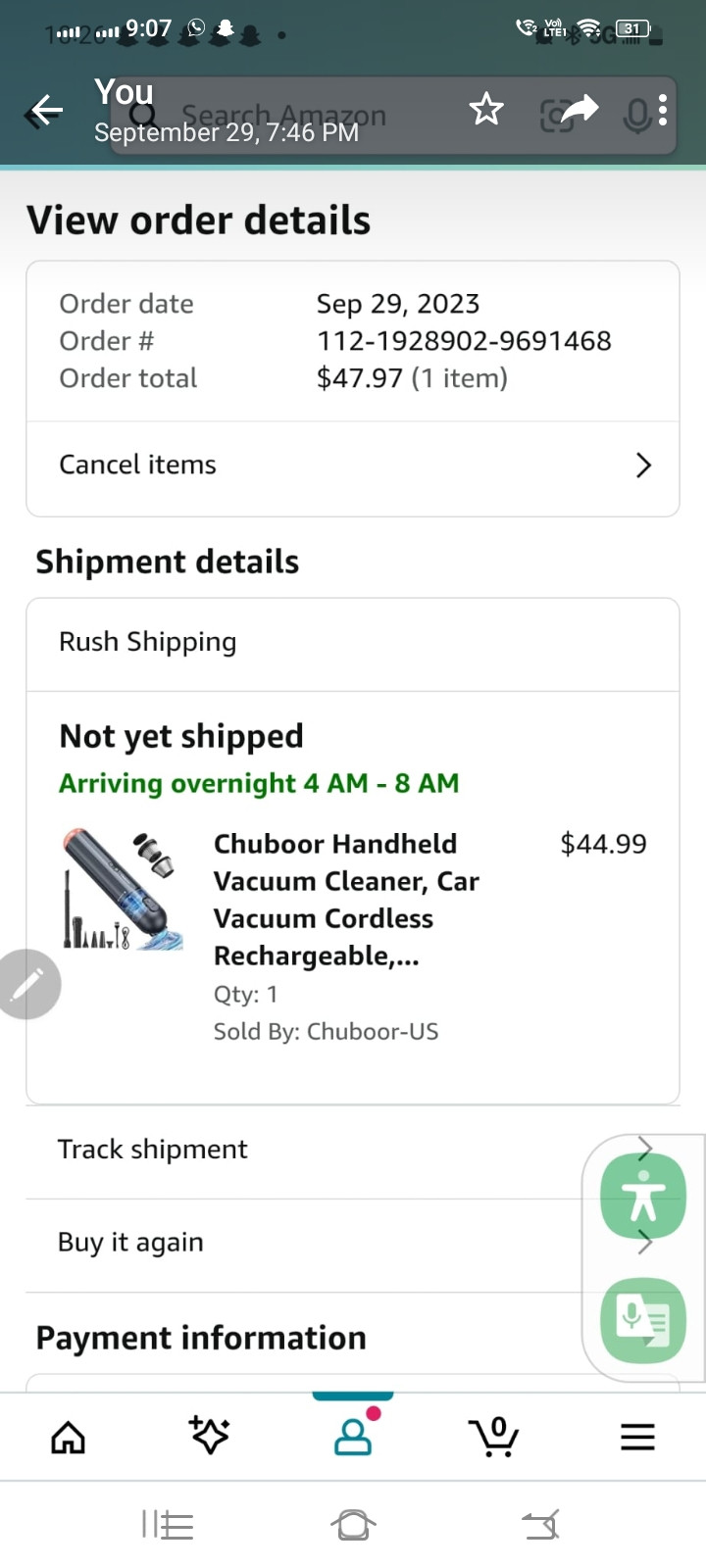Open the hamburger menu tab
Viewport: 706px width, 1568px height.
(637, 1438)
